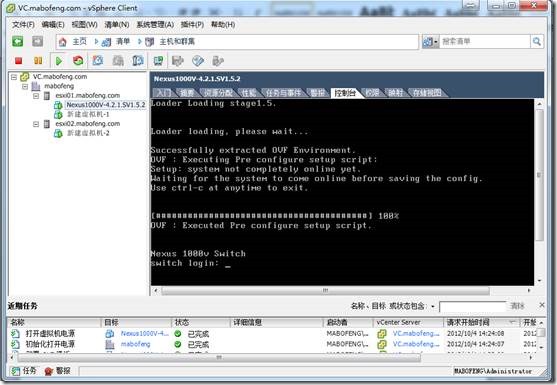Click the mabofeng target link in tasks

135,344
